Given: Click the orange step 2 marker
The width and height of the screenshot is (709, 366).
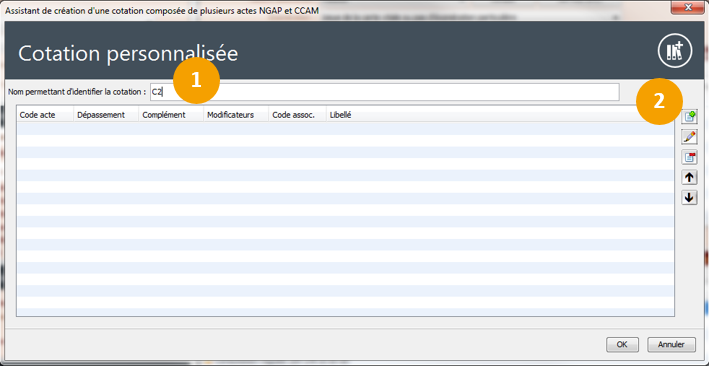Looking at the screenshot, I should [659, 101].
